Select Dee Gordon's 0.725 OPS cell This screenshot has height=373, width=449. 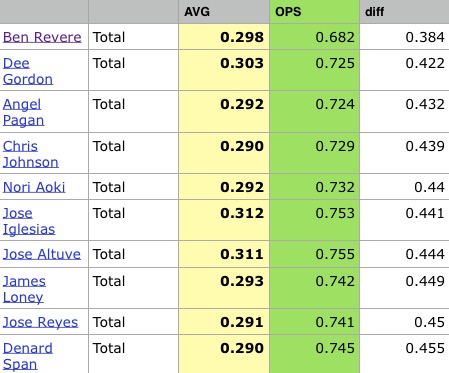pos(314,70)
